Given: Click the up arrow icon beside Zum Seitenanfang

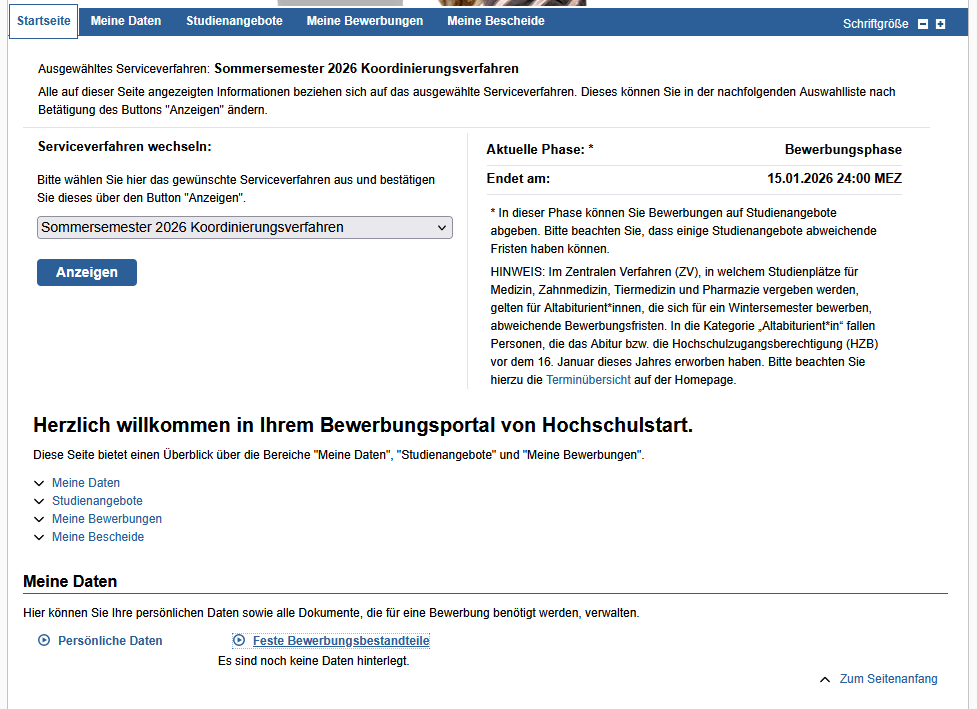Looking at the screenshot, I should pos(825,680).
